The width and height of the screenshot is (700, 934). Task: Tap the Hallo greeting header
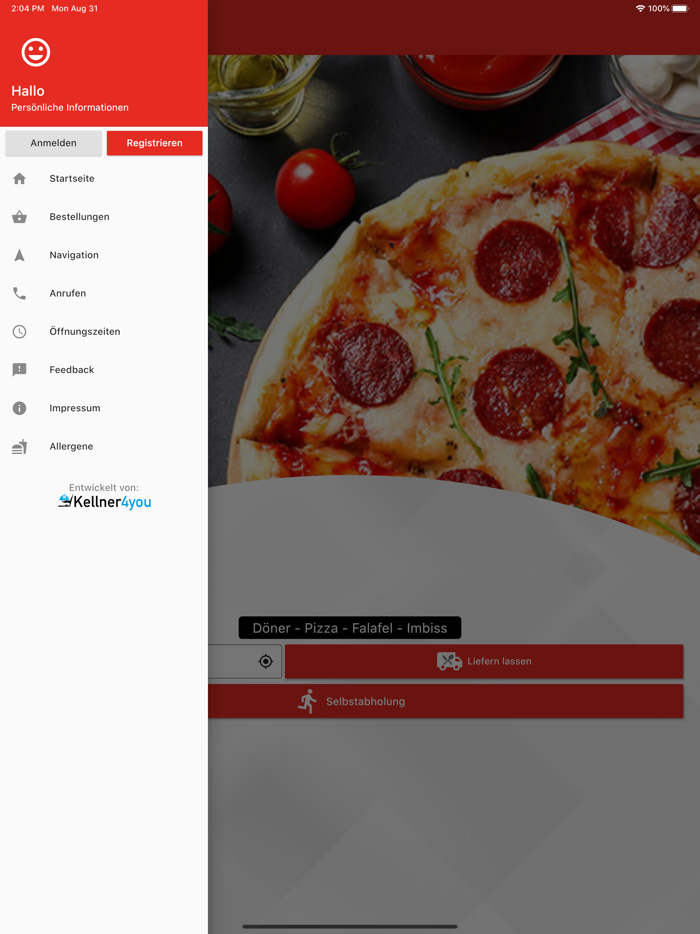(x=27, y=91)
